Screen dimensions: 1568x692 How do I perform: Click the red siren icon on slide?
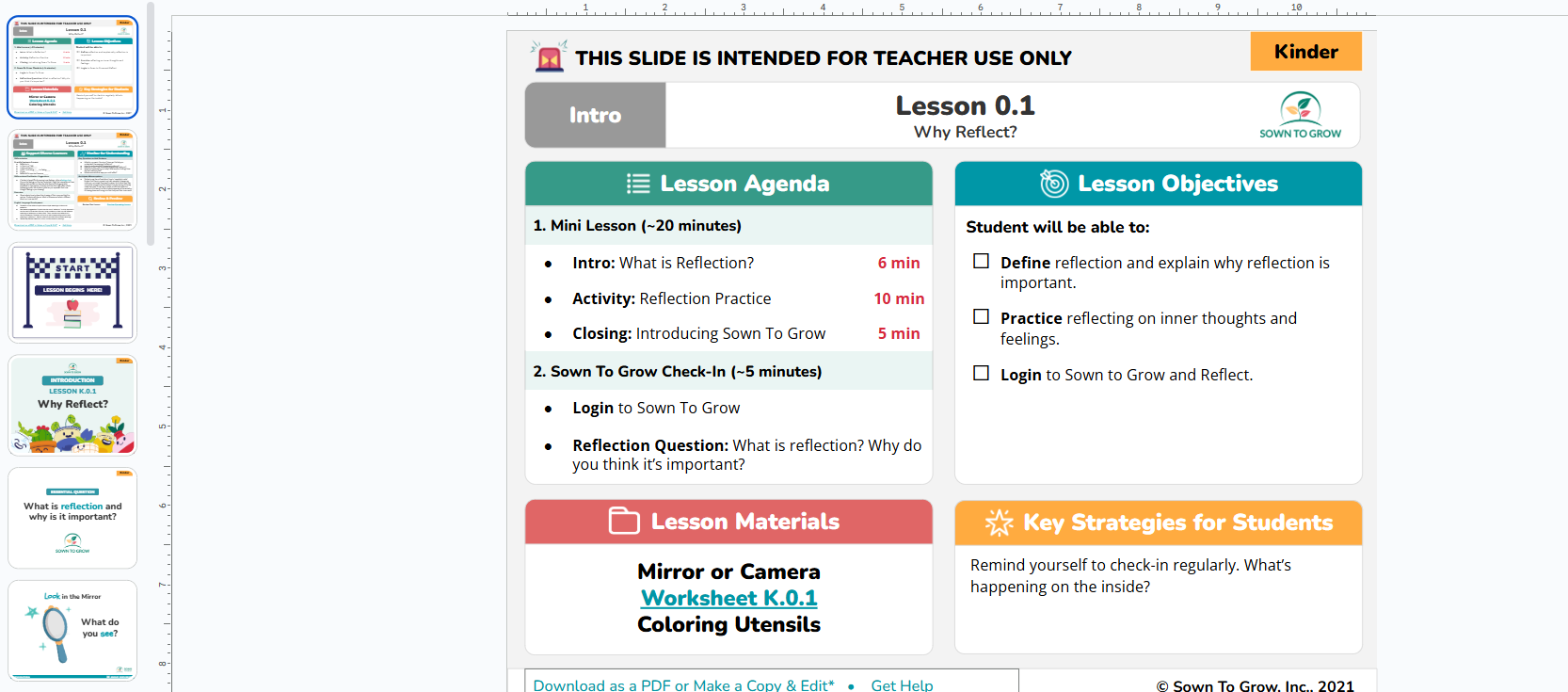pyautogui.click(x=549, y=57)
